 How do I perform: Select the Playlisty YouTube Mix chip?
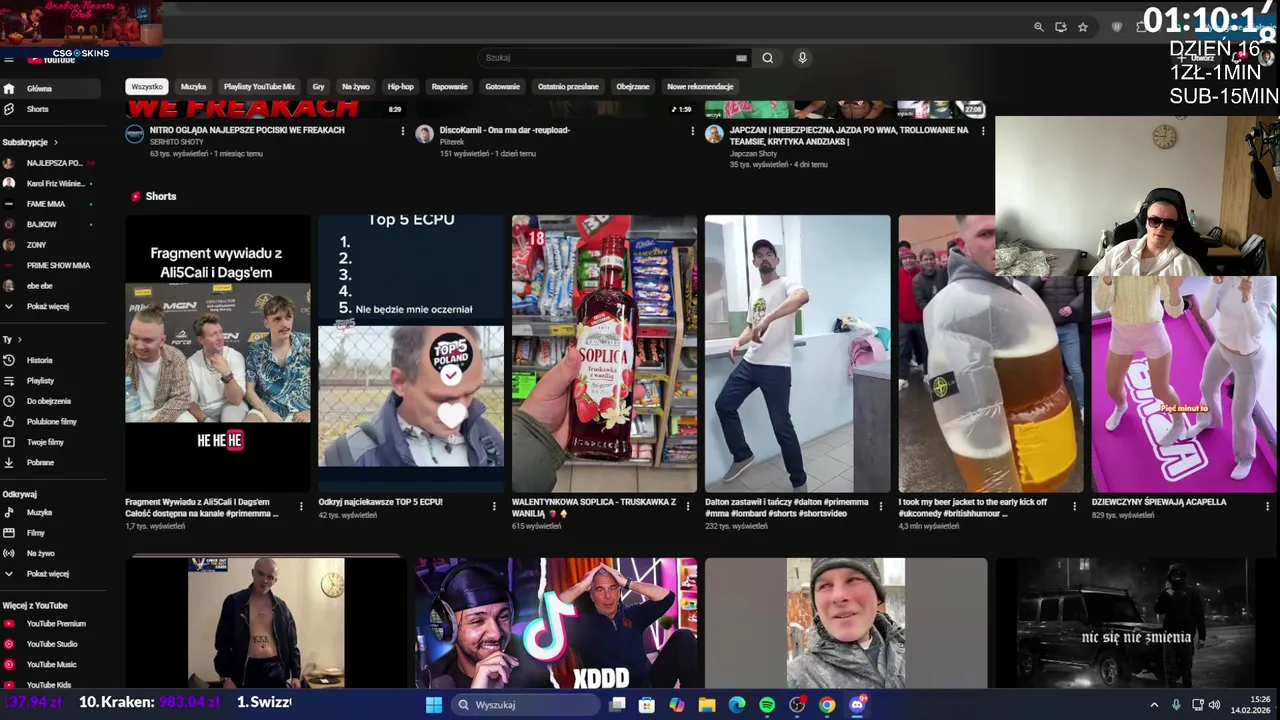pos(259,87)
